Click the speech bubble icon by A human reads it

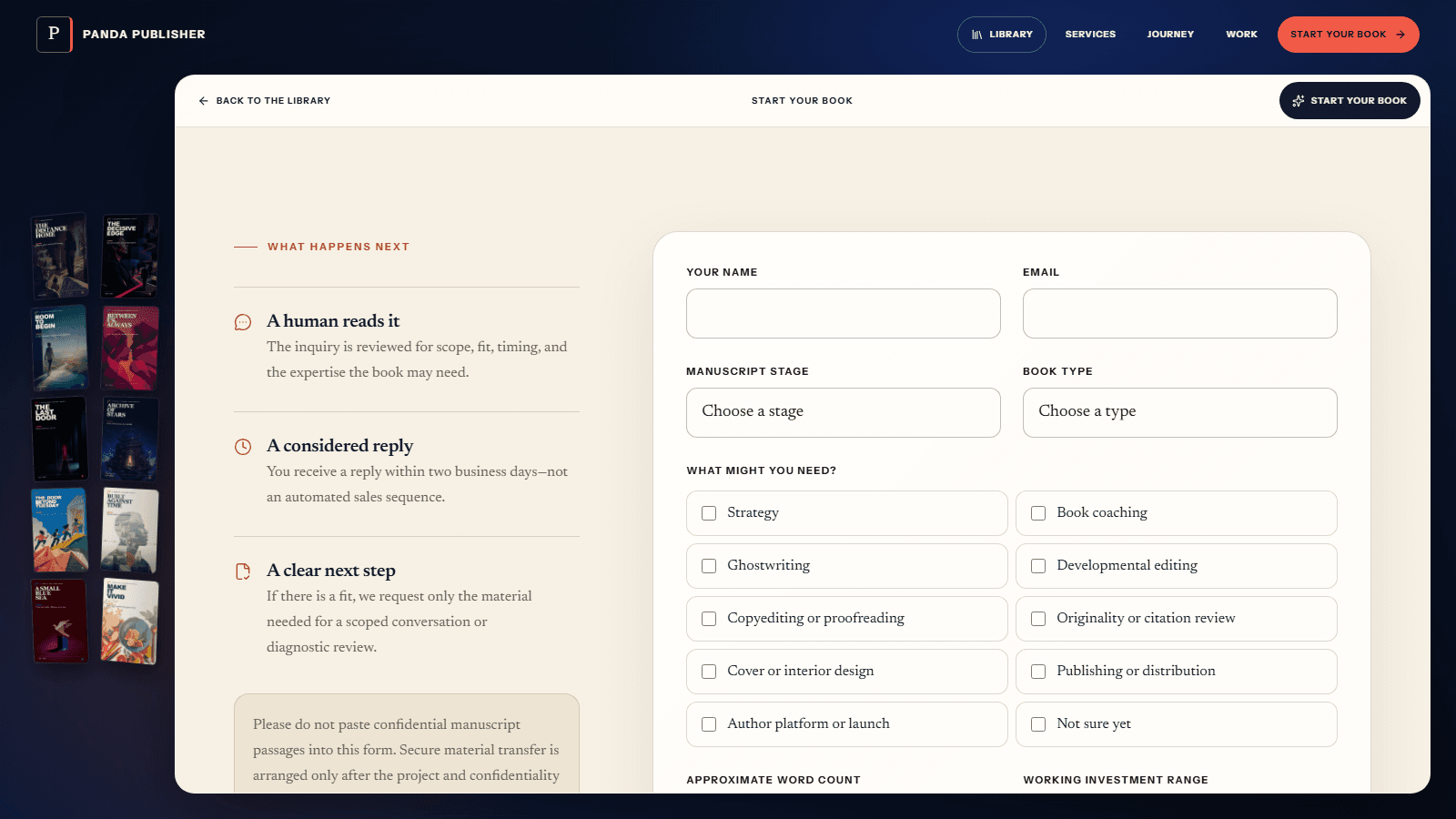pos(243,322)
